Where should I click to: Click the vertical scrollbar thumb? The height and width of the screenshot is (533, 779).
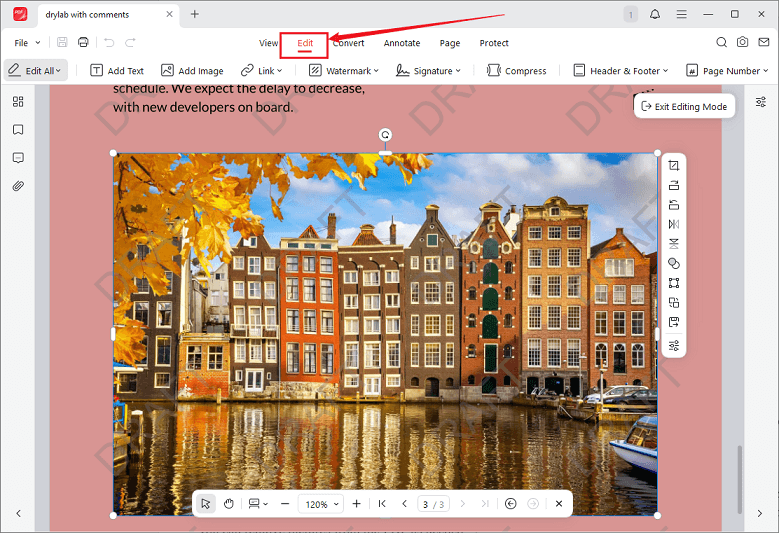coord(740,479)
